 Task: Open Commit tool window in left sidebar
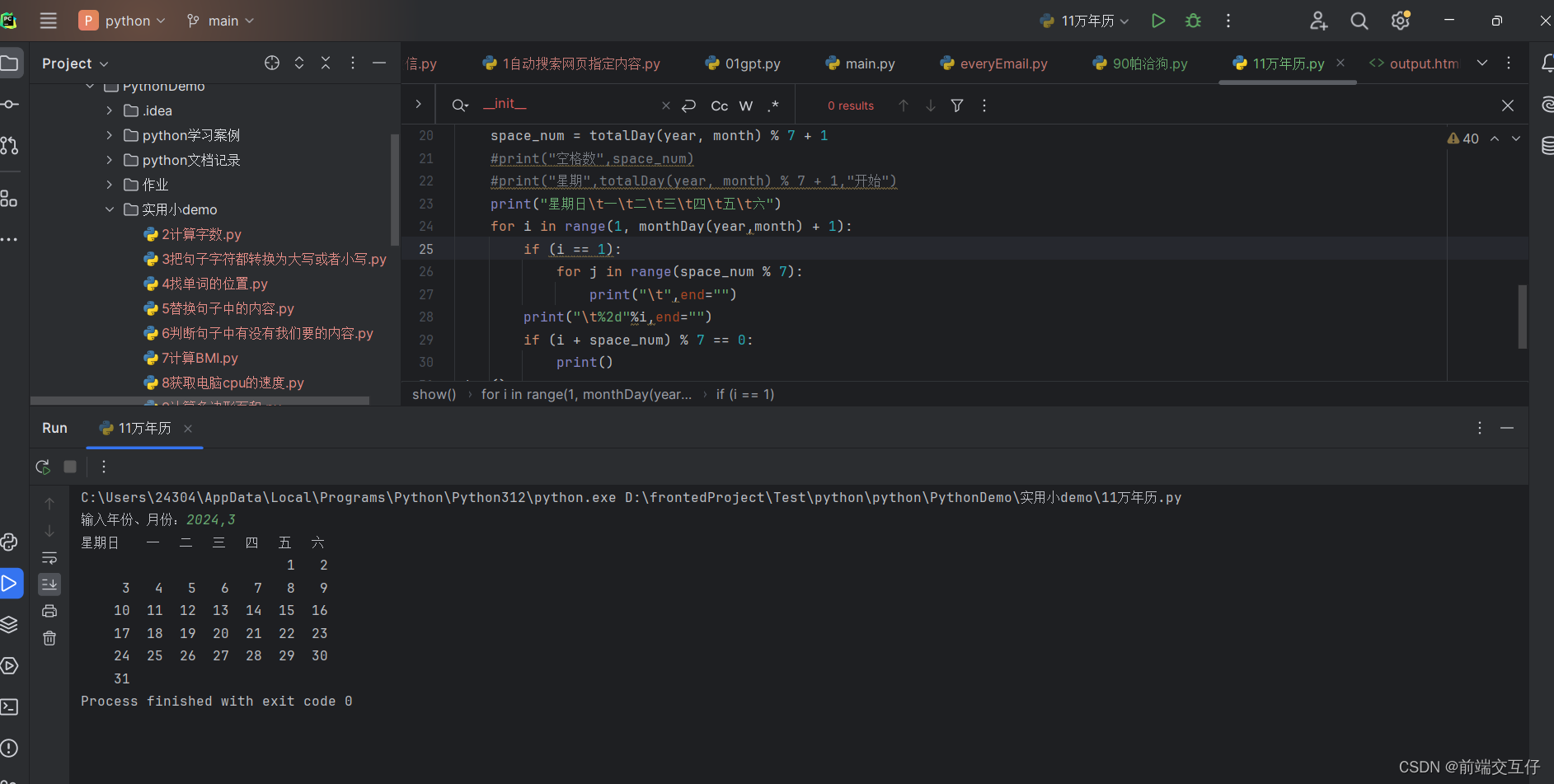click(x=9, y=104)
